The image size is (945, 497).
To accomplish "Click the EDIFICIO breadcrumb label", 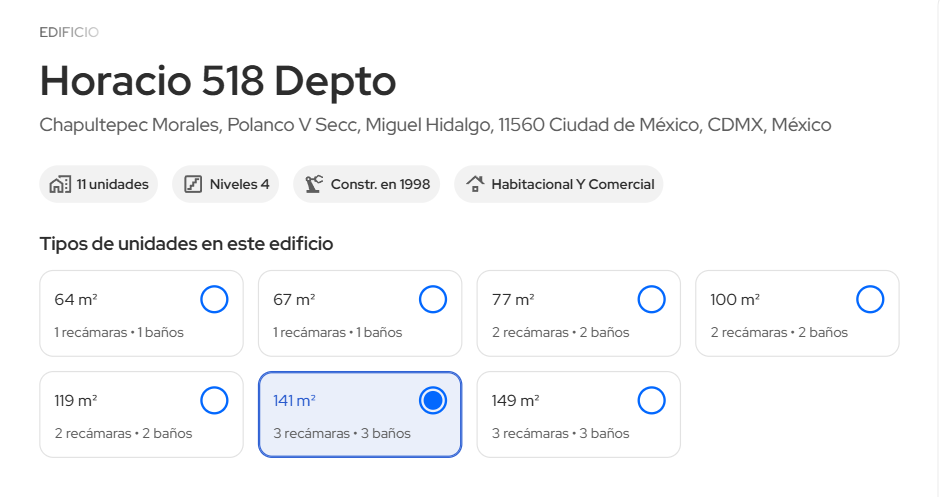I will (69, 32).
